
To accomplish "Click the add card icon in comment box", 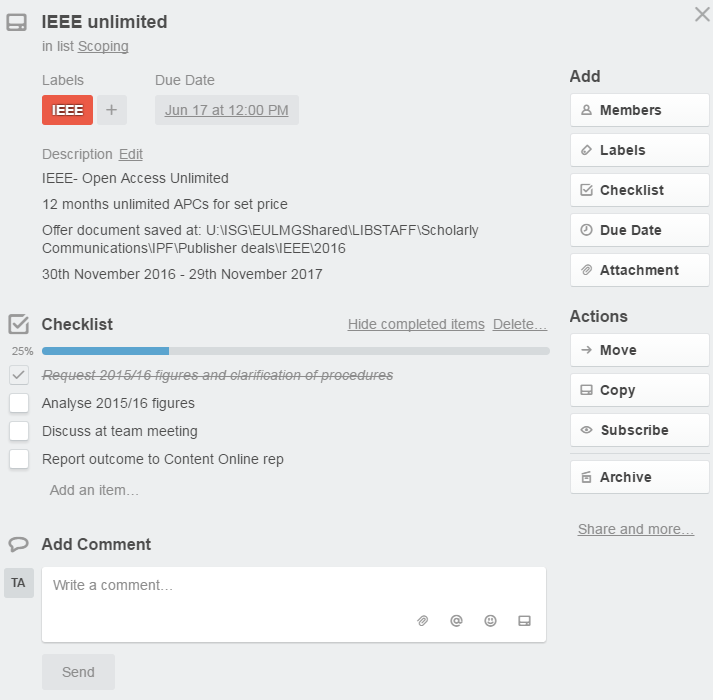I will click(524, 621).
